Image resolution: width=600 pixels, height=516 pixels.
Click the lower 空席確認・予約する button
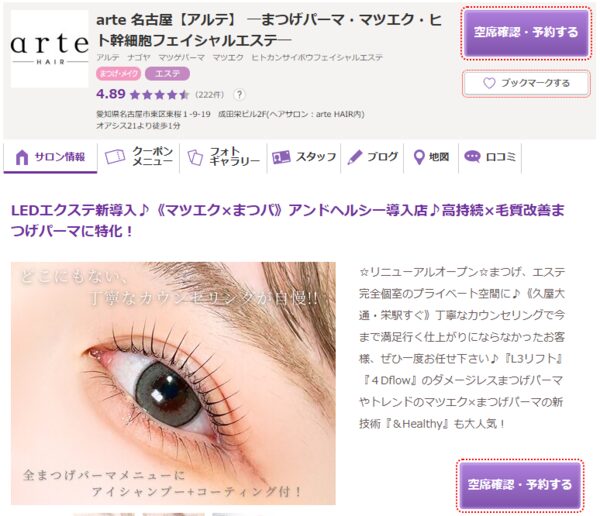pos(520,485)
